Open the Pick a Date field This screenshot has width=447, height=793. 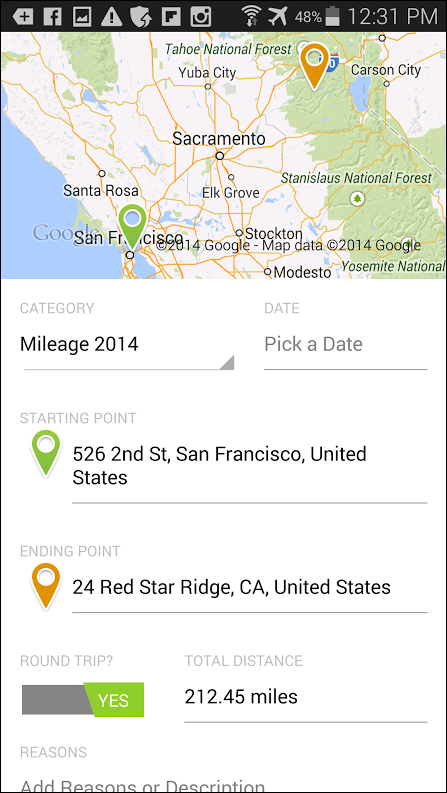coord(345,345)
